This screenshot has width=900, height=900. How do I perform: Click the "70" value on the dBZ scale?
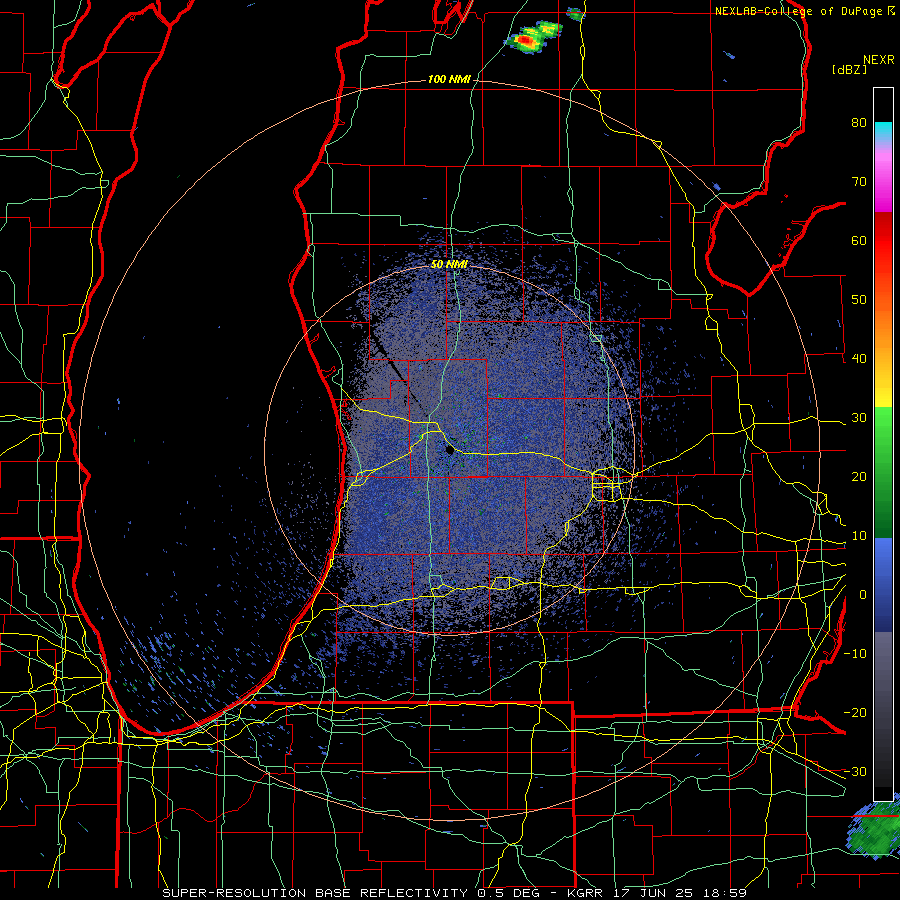tap(859, 181)
